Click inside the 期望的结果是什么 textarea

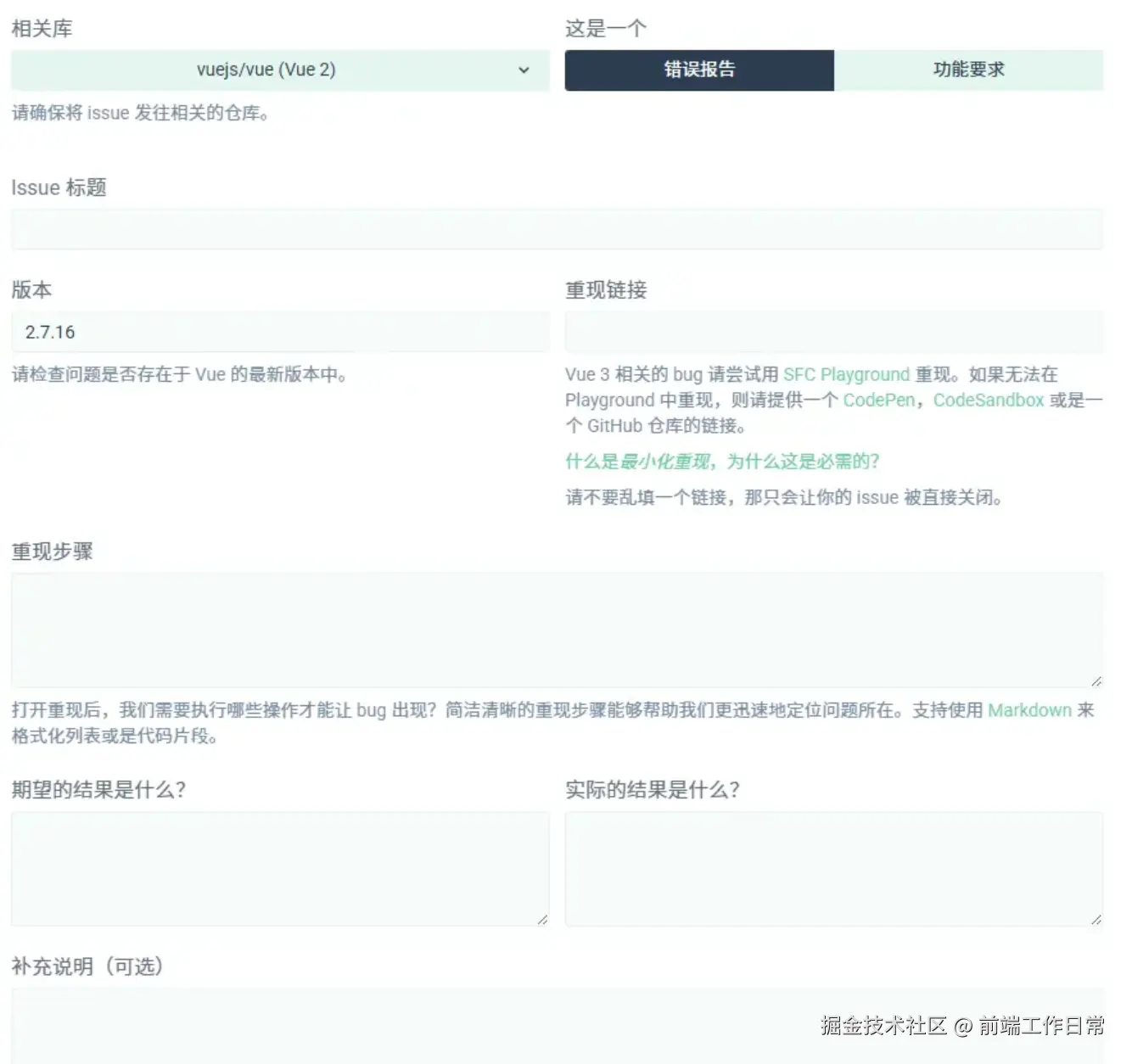(x=280, y=869)
